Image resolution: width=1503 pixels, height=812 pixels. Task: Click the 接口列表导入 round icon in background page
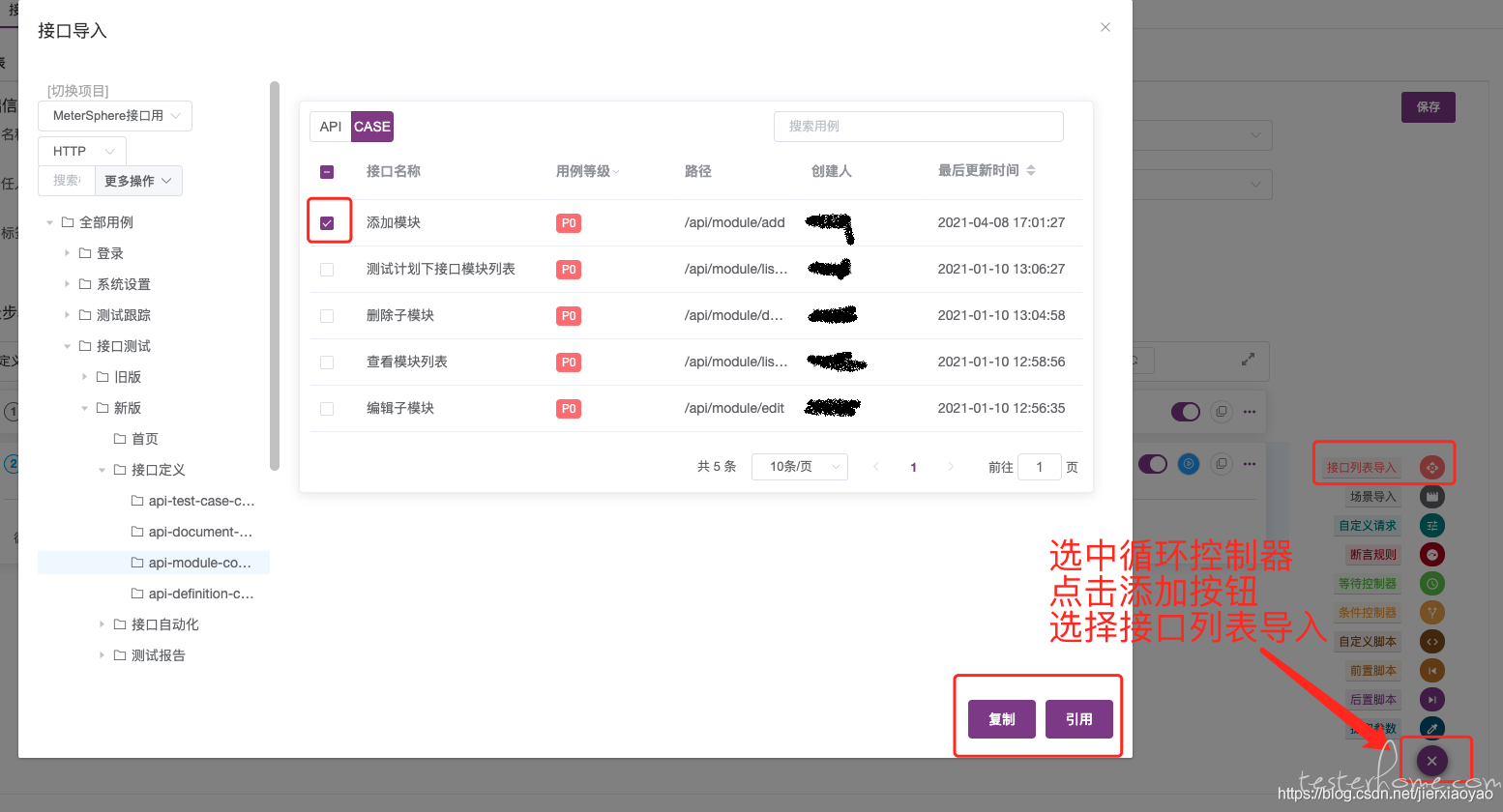[x=1431, y=468]
